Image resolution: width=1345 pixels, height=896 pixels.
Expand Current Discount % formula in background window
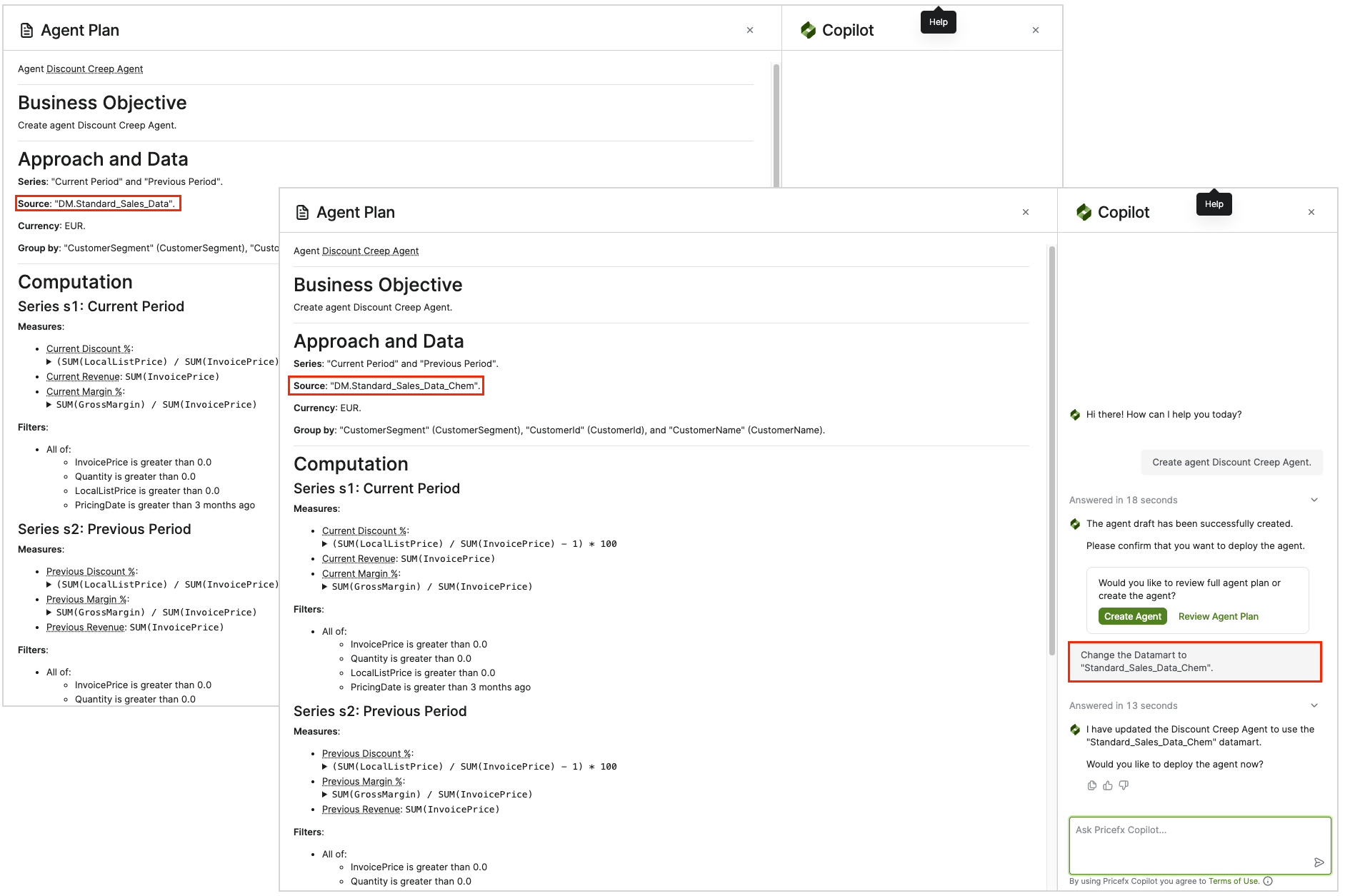49,362
